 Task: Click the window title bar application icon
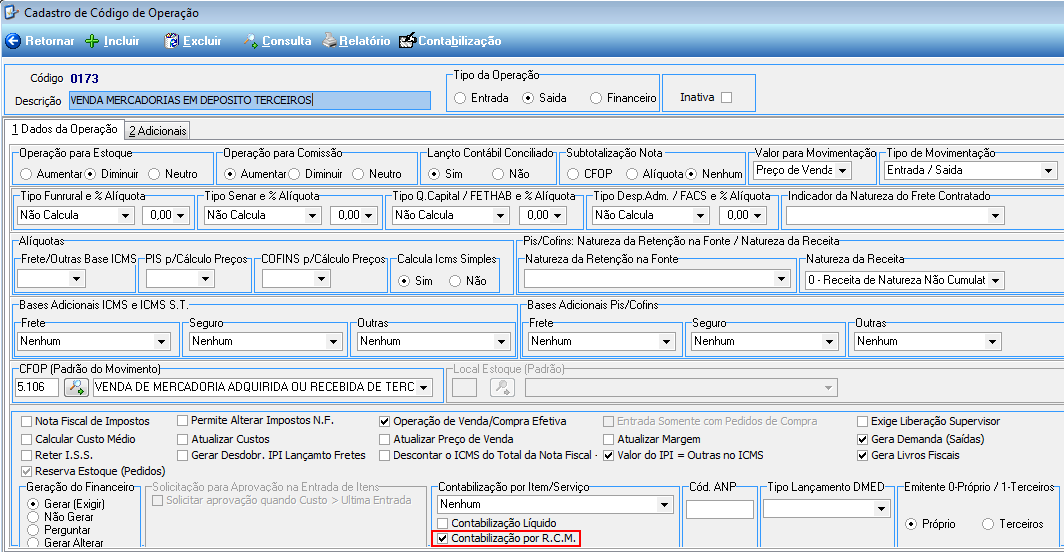coord(12,12)
